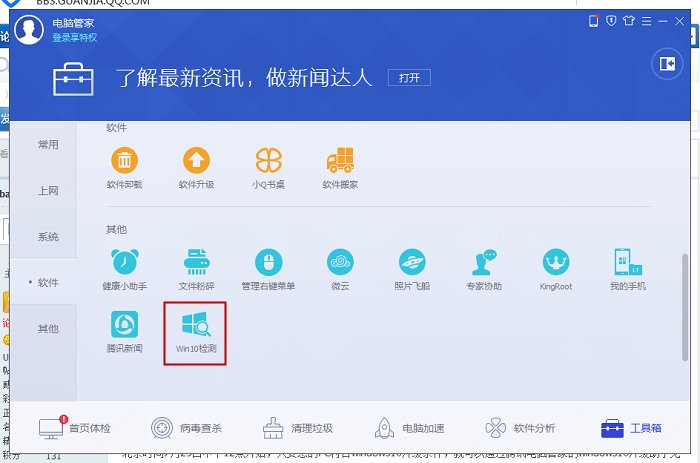Click the 登录享特权 login link
Viewport: 700px width, 463px height.
pos(74,37)
